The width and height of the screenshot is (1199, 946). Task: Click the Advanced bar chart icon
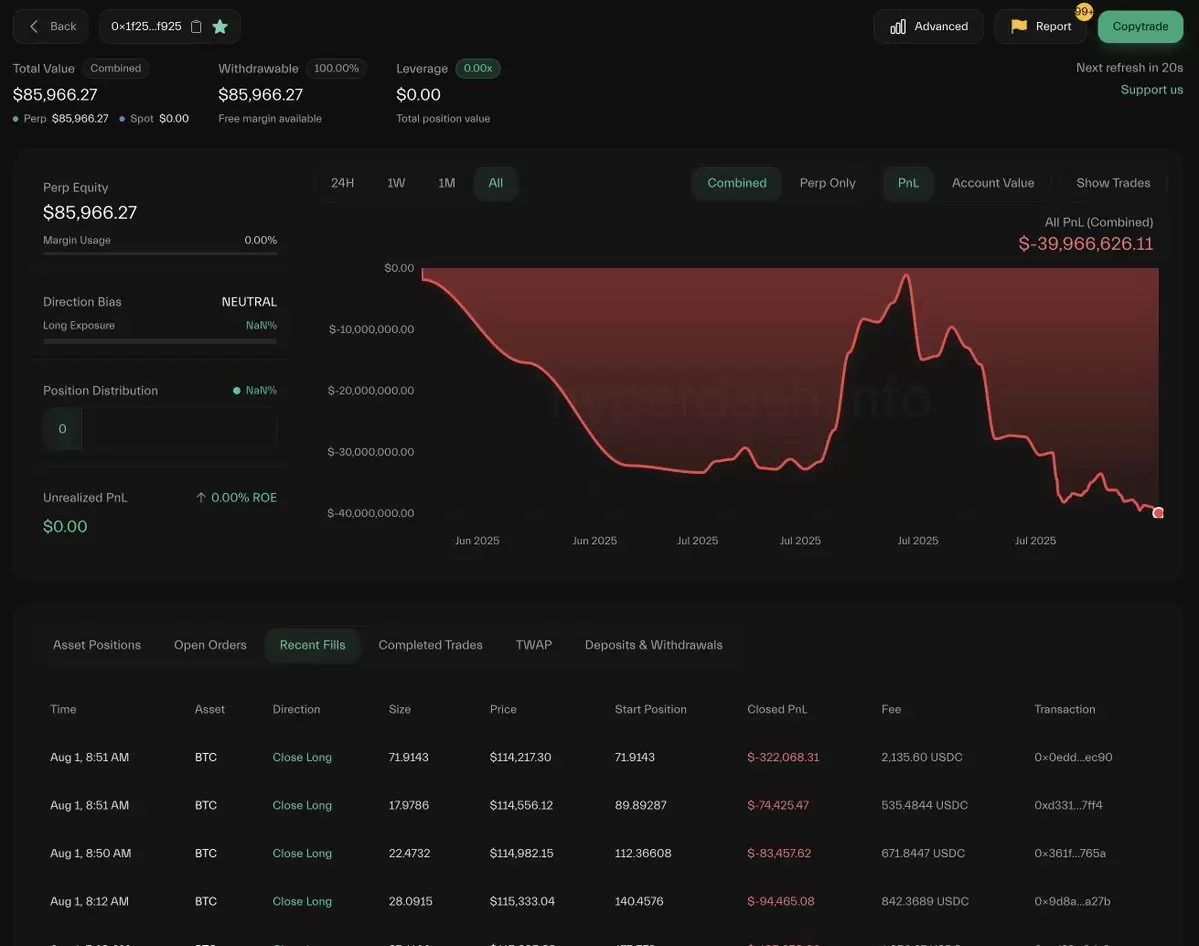click(x=898, y=27)
